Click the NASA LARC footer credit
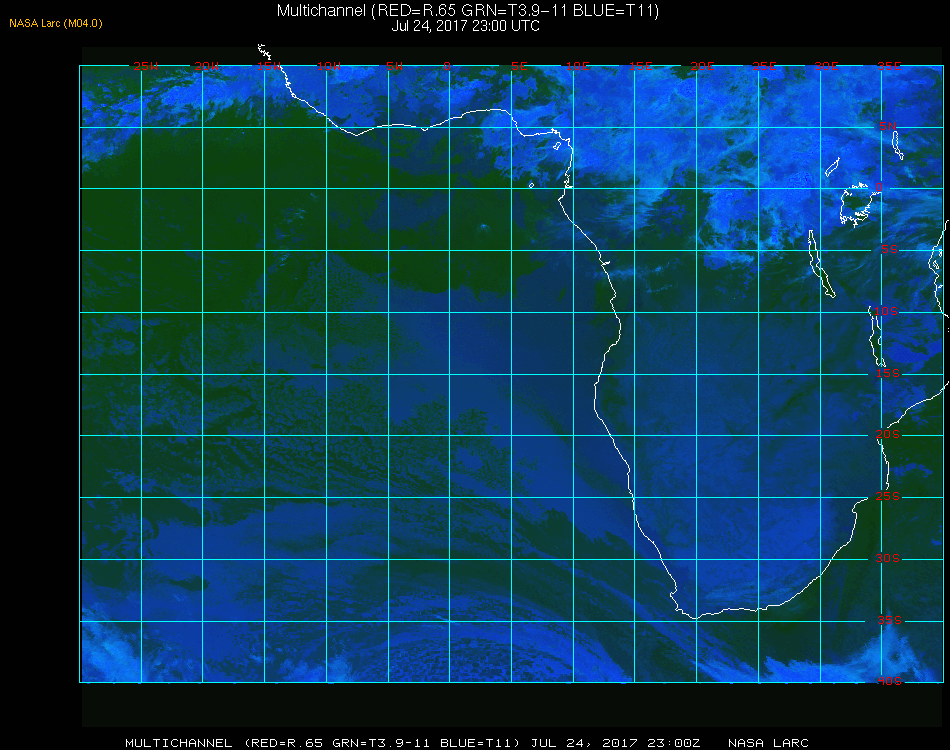Image resolution: width=950 pixels, height=750 pixels. pos(768,743)
